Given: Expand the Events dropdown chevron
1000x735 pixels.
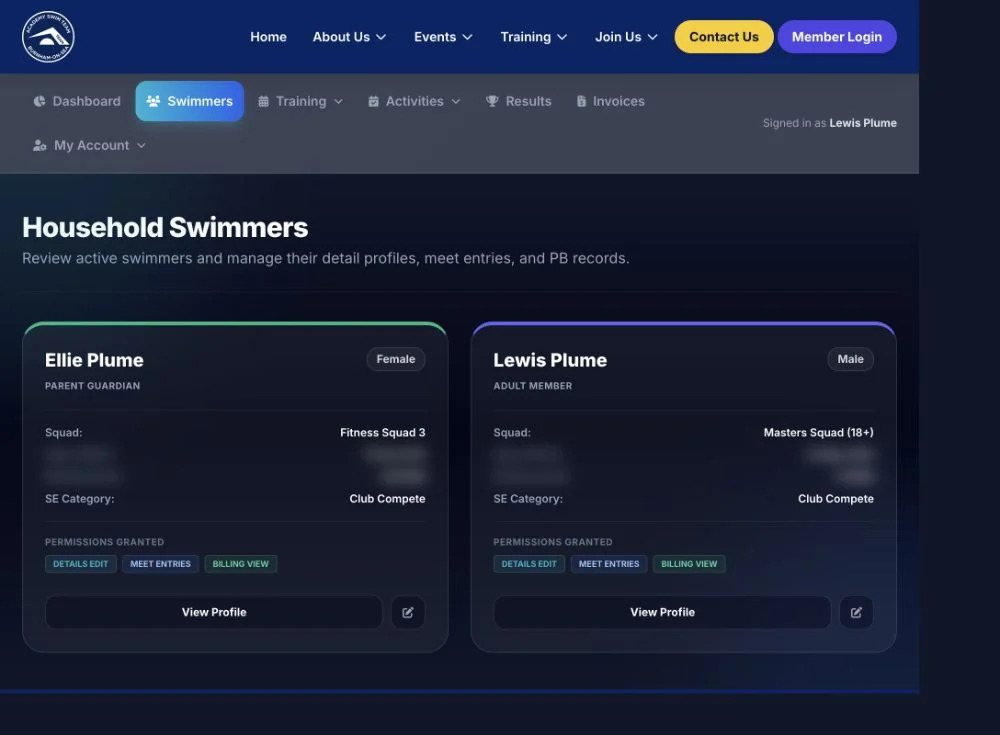Looking at the screenshot, I should [x=467, y=37].
